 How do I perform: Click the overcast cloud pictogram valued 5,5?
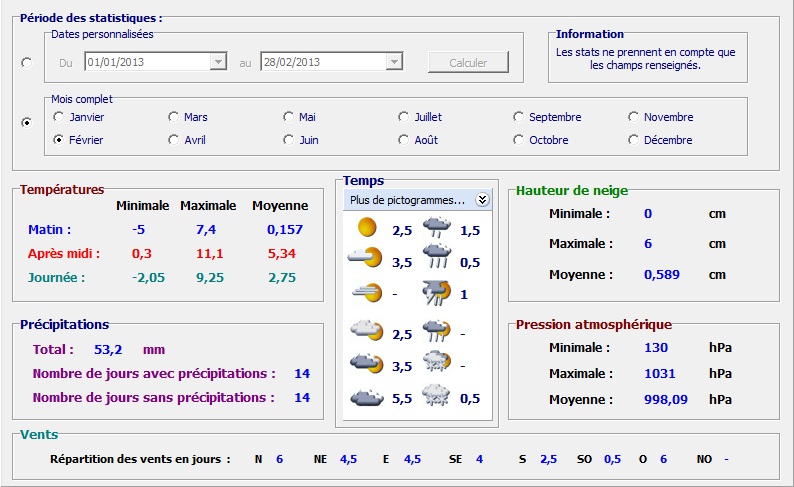[367, 397]
